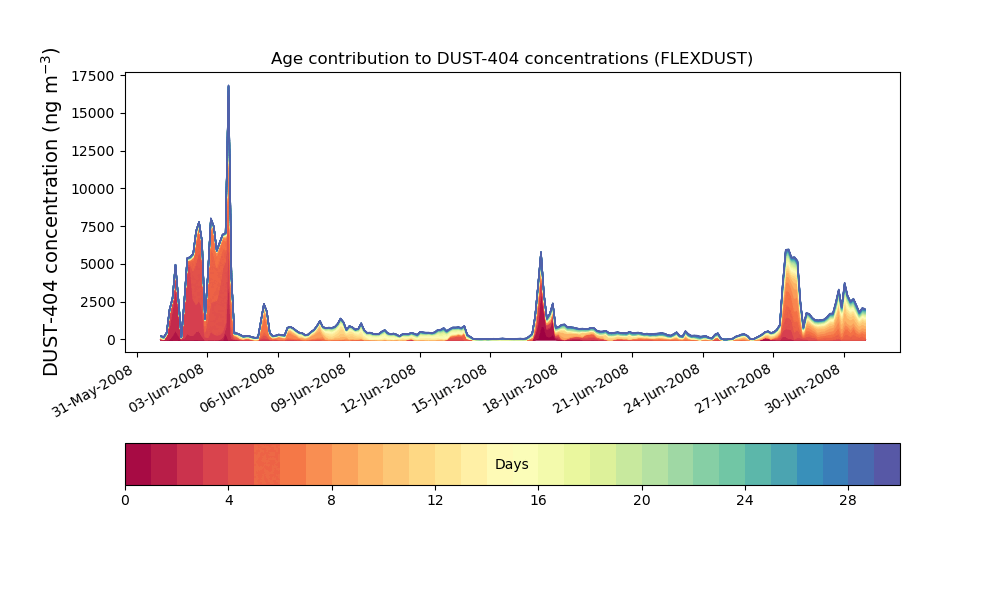Click the x-axis date 27-Jun-2008

coord(733,388)
